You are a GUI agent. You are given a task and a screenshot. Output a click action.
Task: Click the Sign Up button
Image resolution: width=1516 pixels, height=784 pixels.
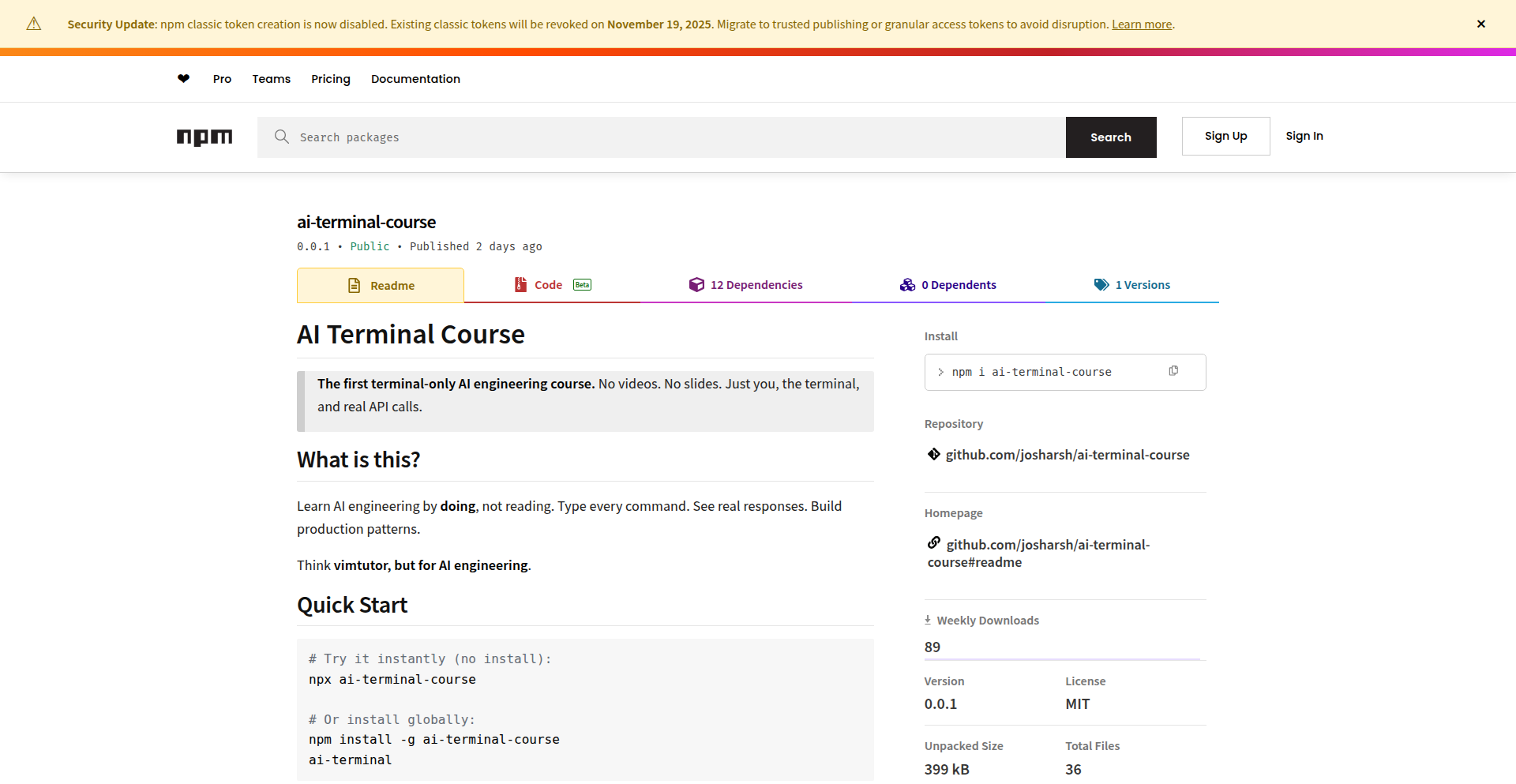tap(1225, 137)
